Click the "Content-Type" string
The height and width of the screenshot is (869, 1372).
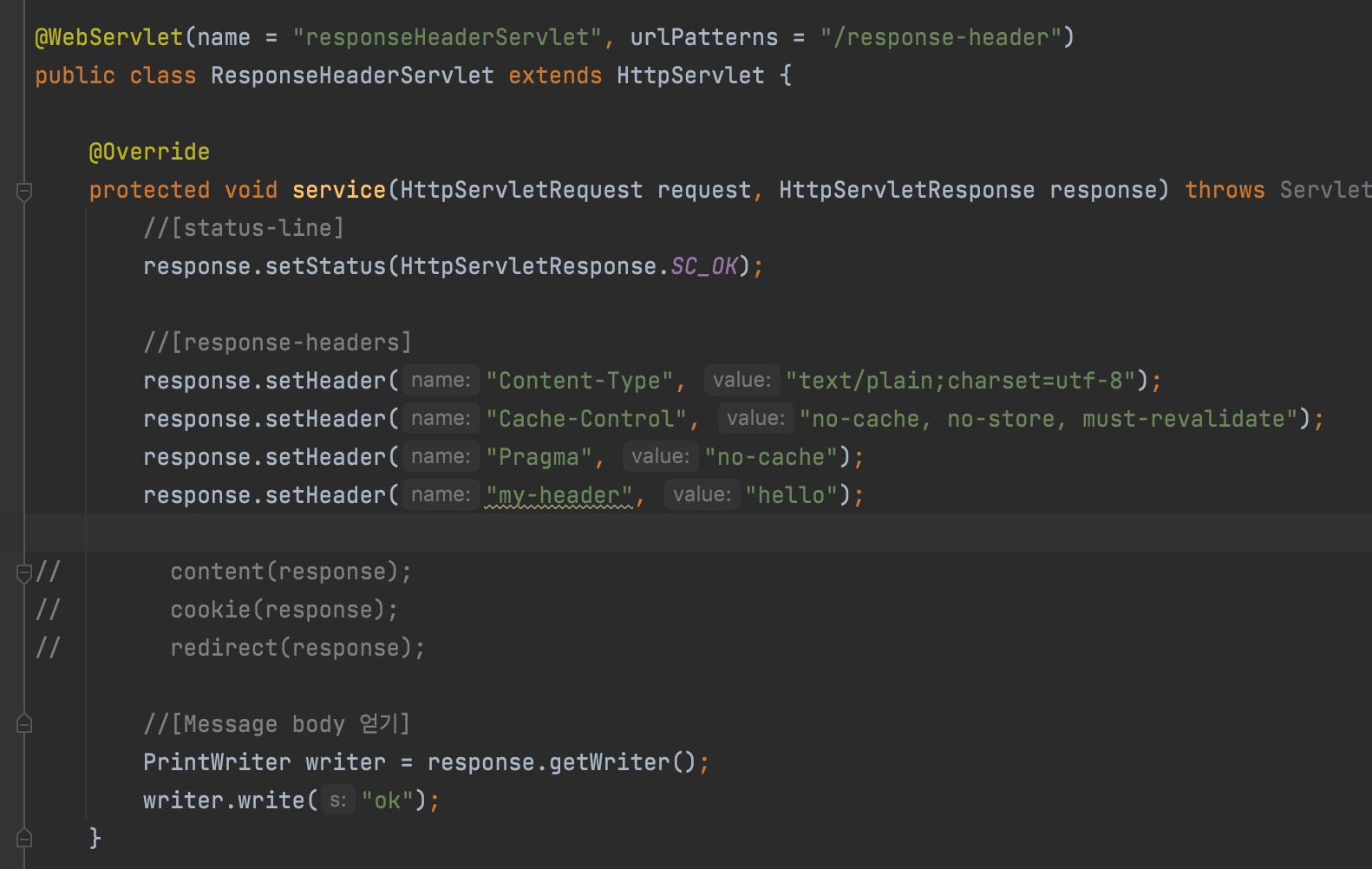pyautogui.click(x=579, y=381)
